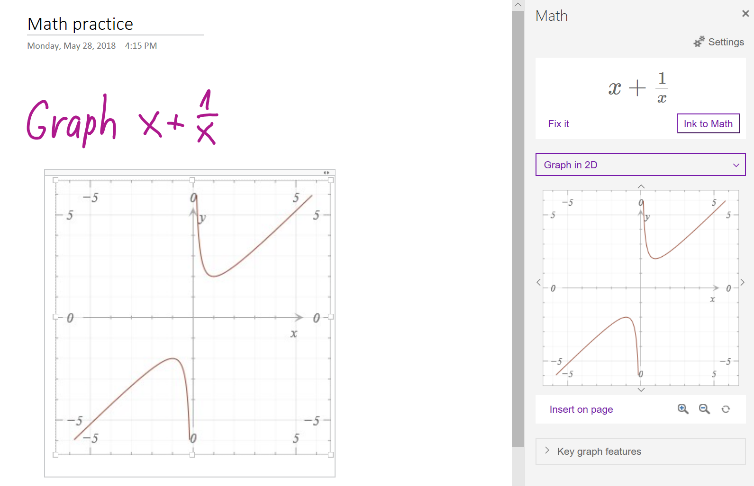Click the page date Monday, May 28, 2018
This screenshot has width=754, height=486.
(x=70, y=46)
